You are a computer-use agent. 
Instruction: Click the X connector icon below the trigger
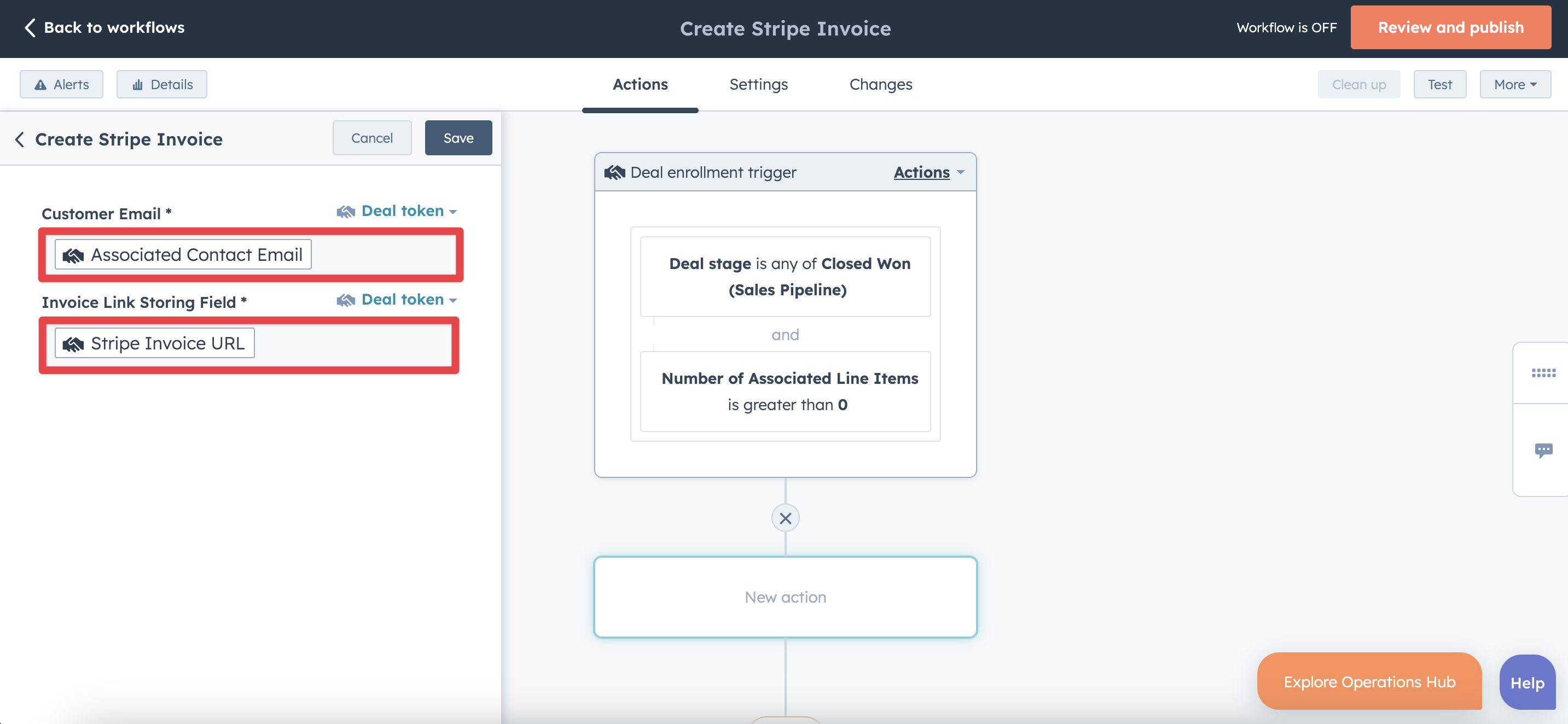pyautogui.click(x=785, y=518)
